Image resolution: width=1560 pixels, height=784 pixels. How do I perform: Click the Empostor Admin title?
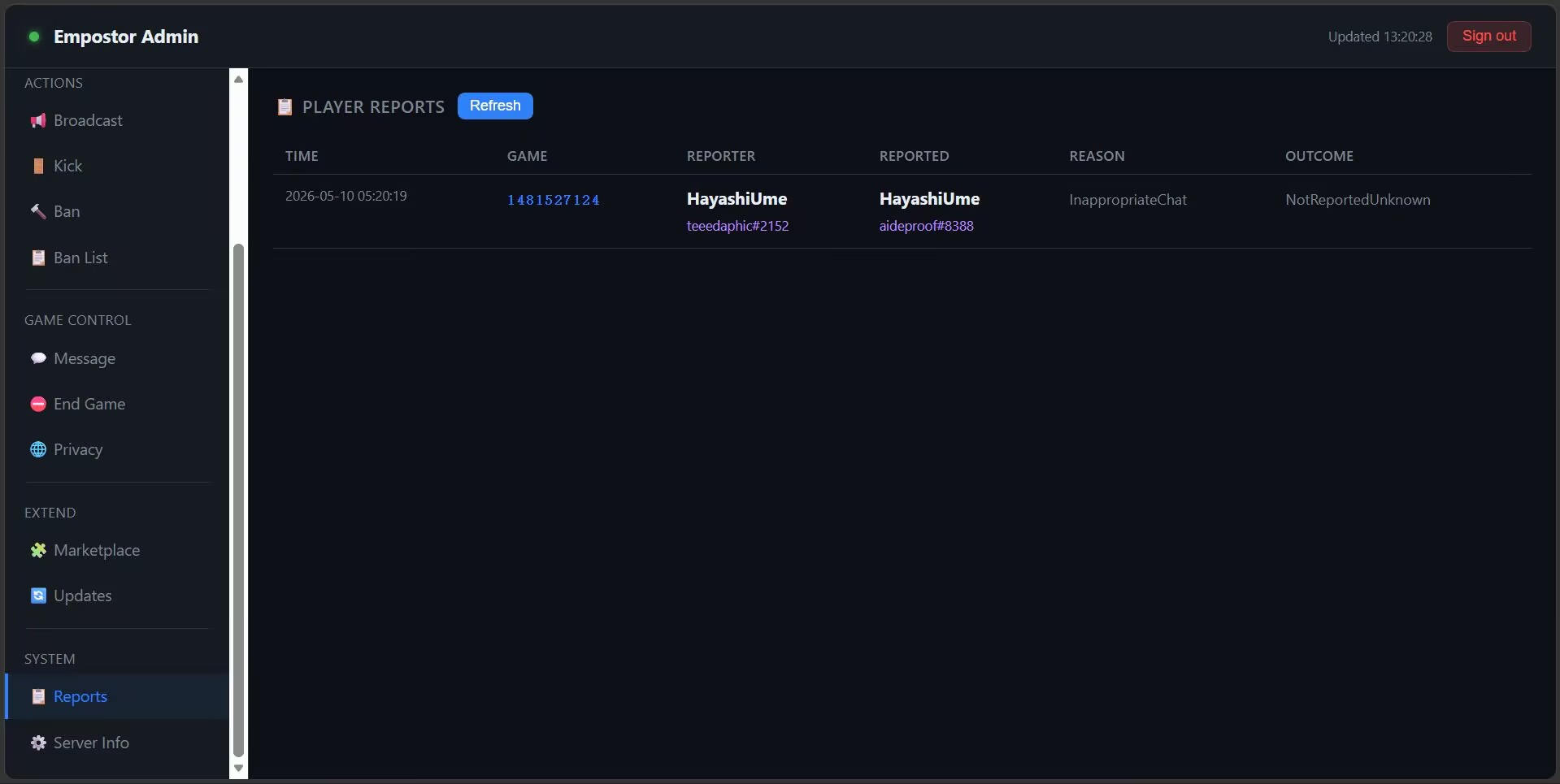pyautogui.click(x=126, y=37)
